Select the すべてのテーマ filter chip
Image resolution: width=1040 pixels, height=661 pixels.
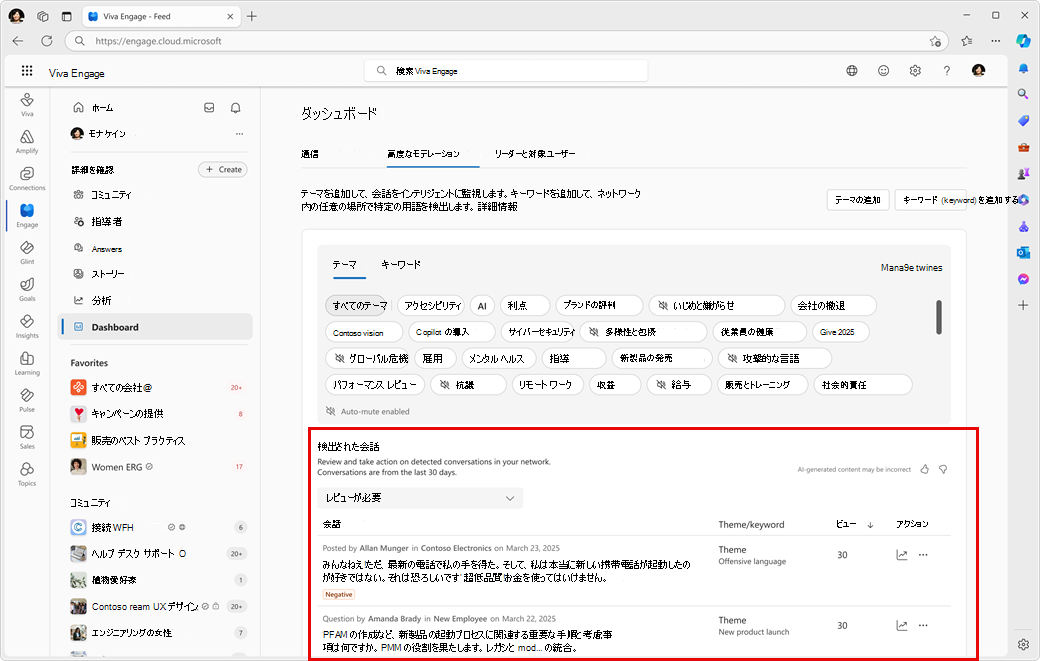point(357,306)
